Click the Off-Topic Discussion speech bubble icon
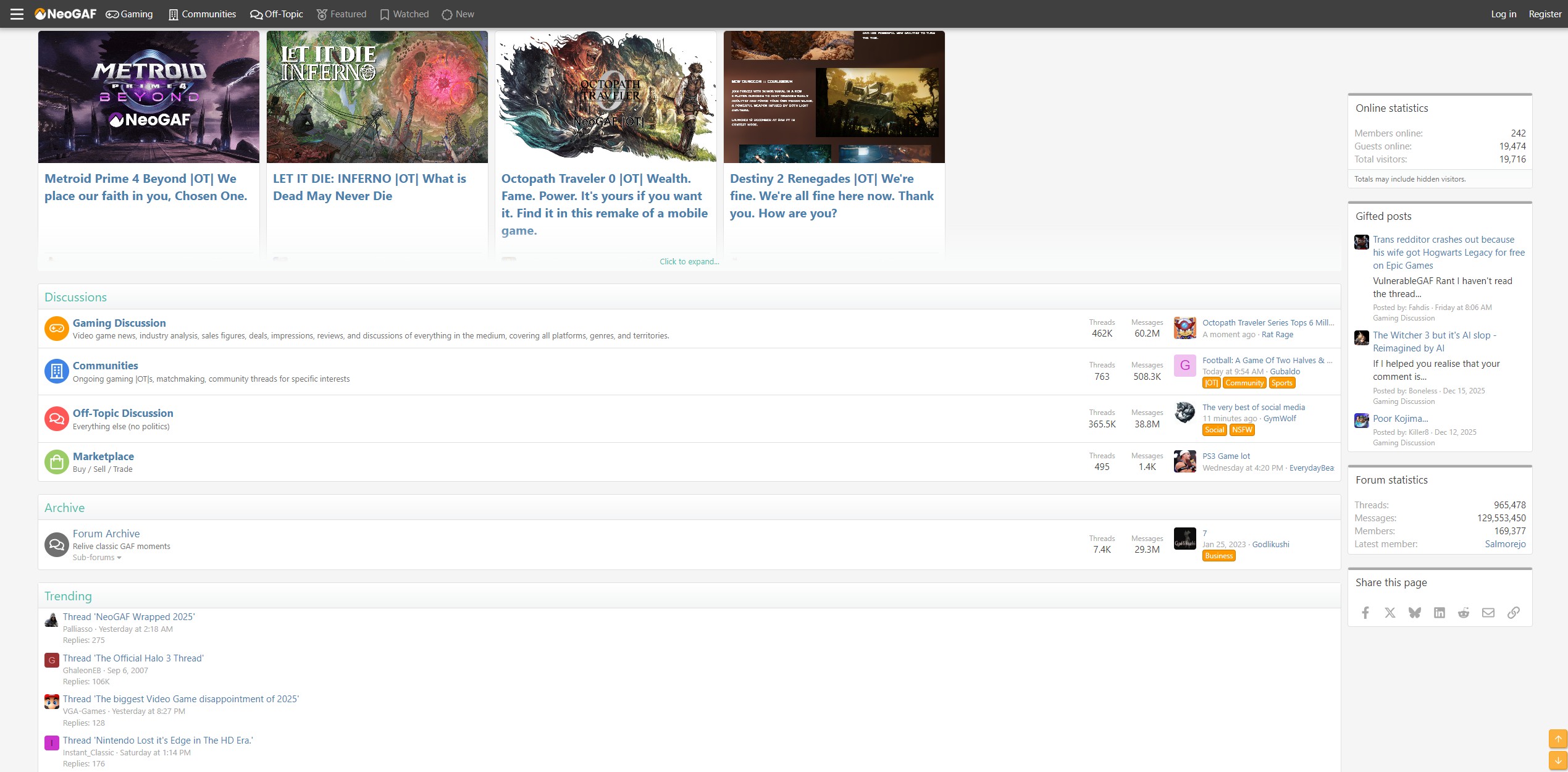 pyautogui.click(x=56, y=418)
